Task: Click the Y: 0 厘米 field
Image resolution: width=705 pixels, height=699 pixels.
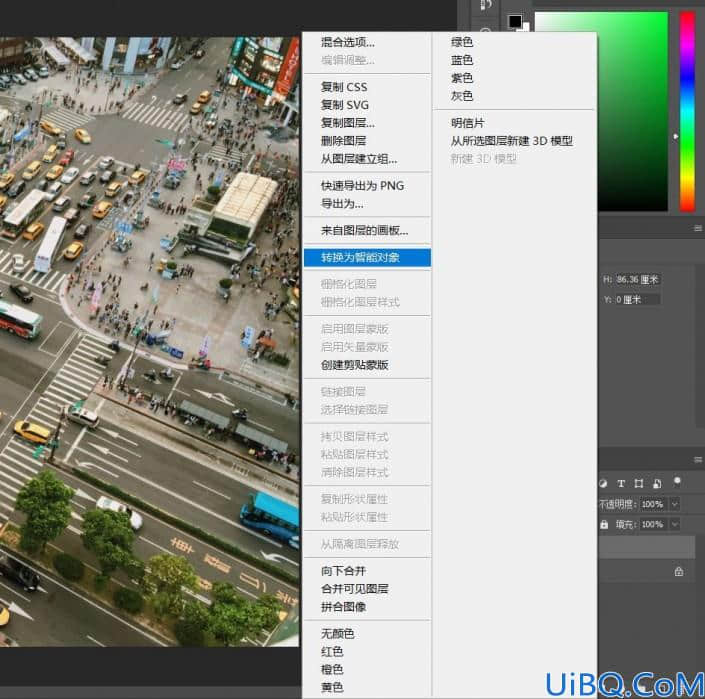Action: [637, 299]
